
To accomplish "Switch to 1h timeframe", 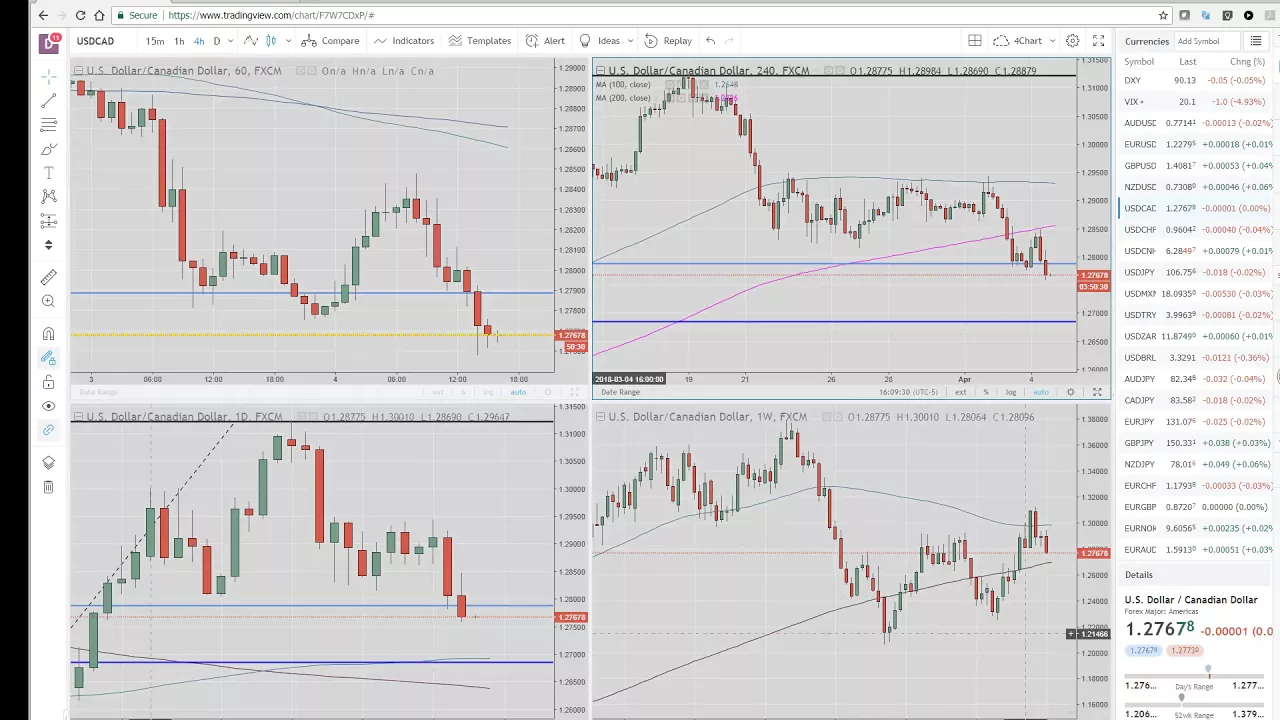I will [179, 41].
